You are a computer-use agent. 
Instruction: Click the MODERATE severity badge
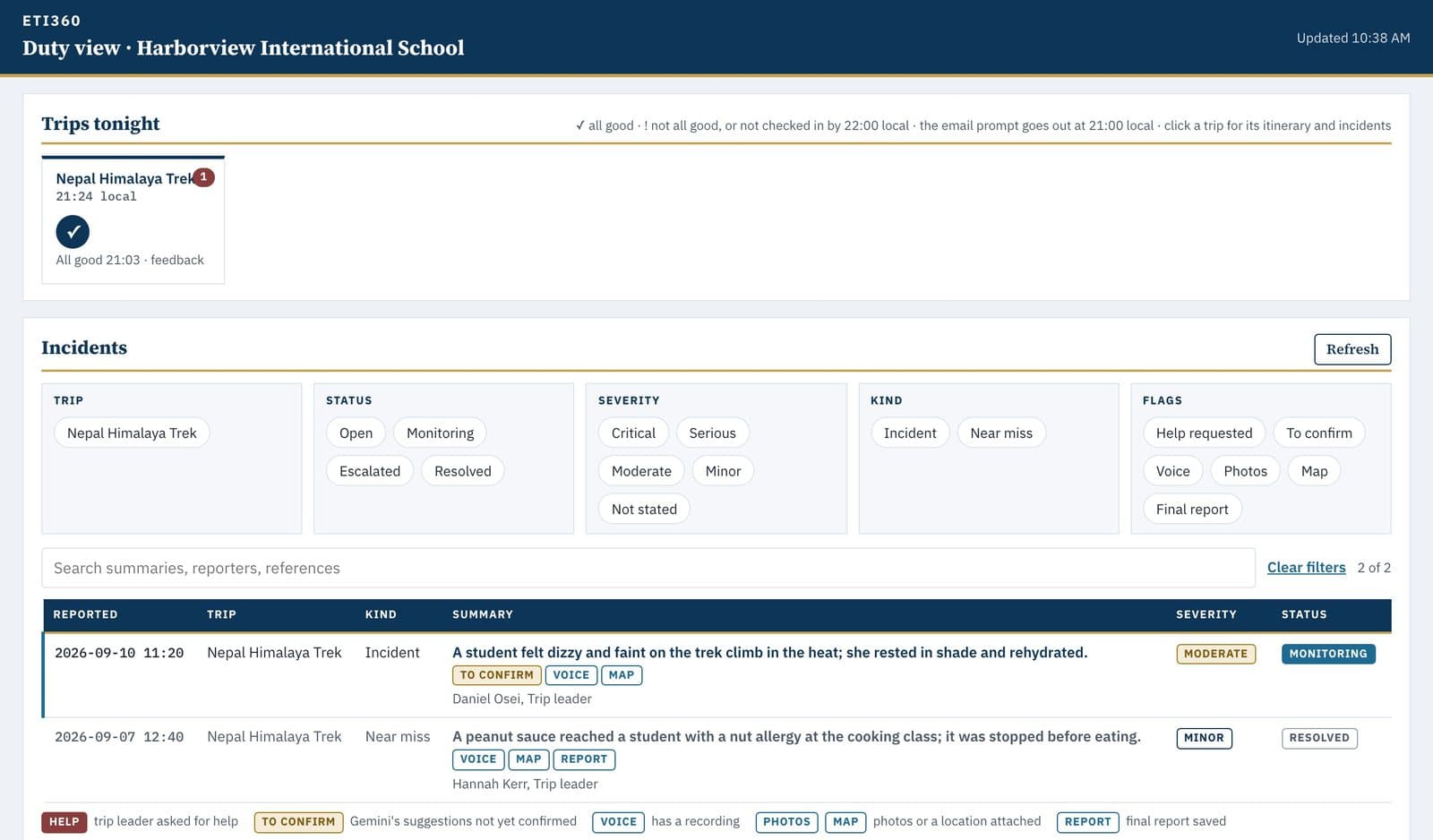tap(1215, 654)
